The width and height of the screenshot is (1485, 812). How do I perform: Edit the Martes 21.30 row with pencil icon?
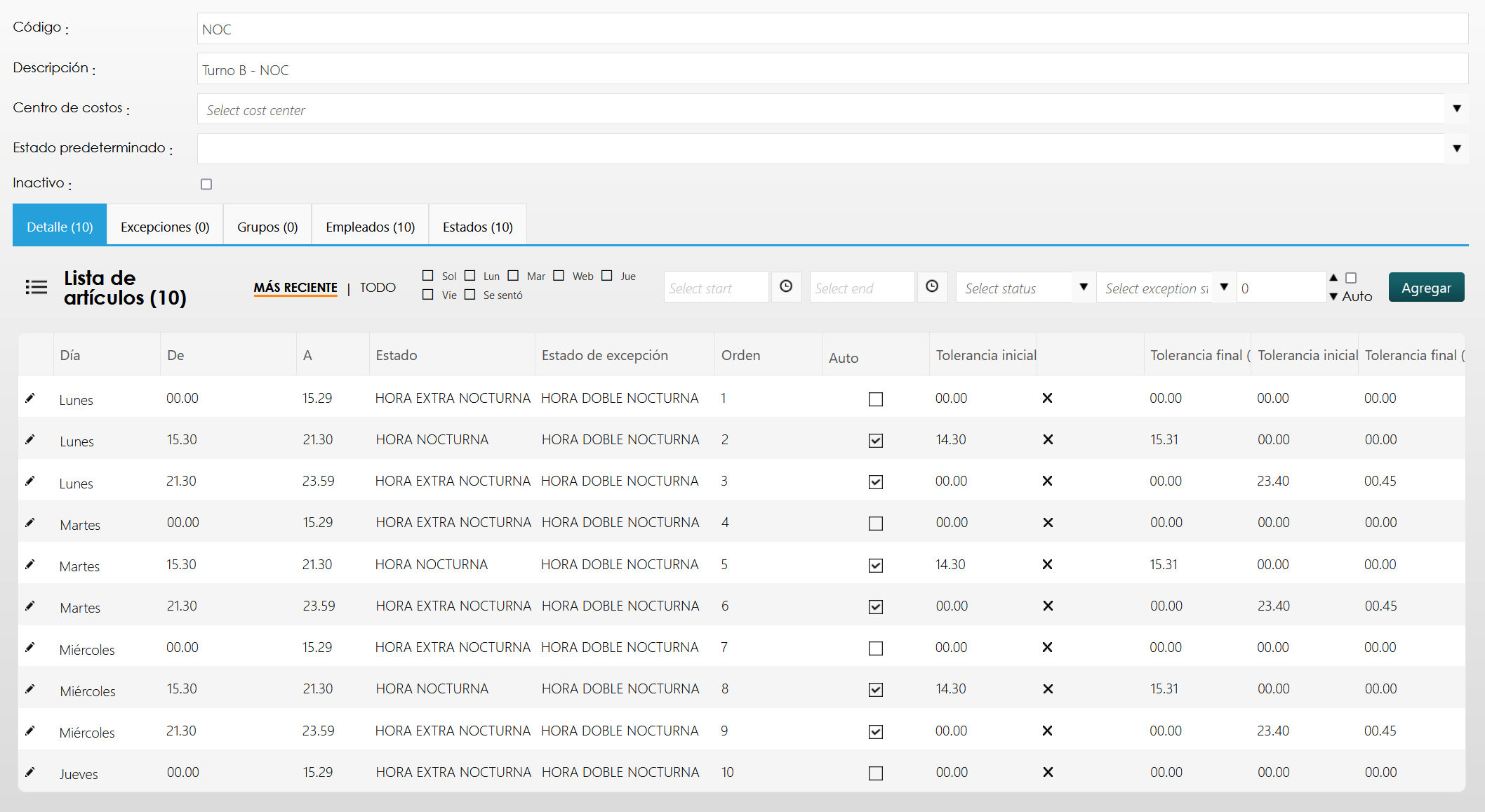coord(29,606)
